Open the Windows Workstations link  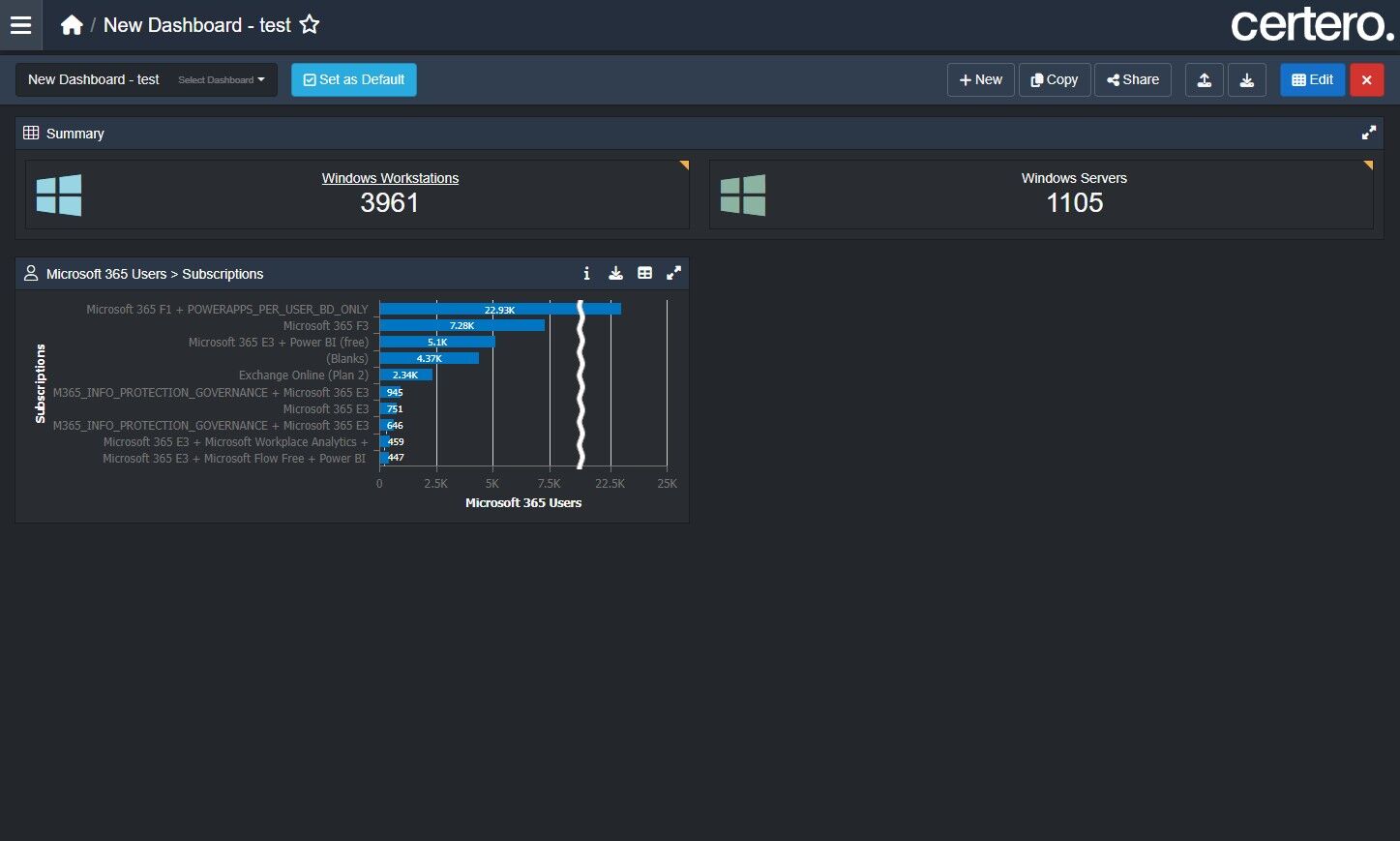[x=390, y=178]
